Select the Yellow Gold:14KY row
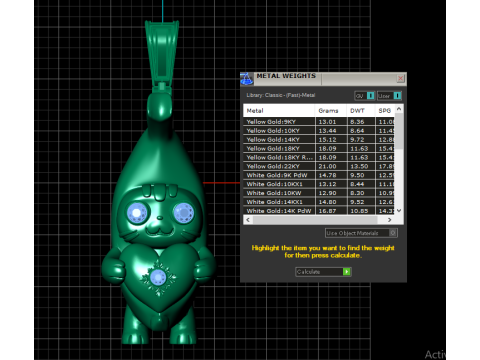 tap(319, 140)
